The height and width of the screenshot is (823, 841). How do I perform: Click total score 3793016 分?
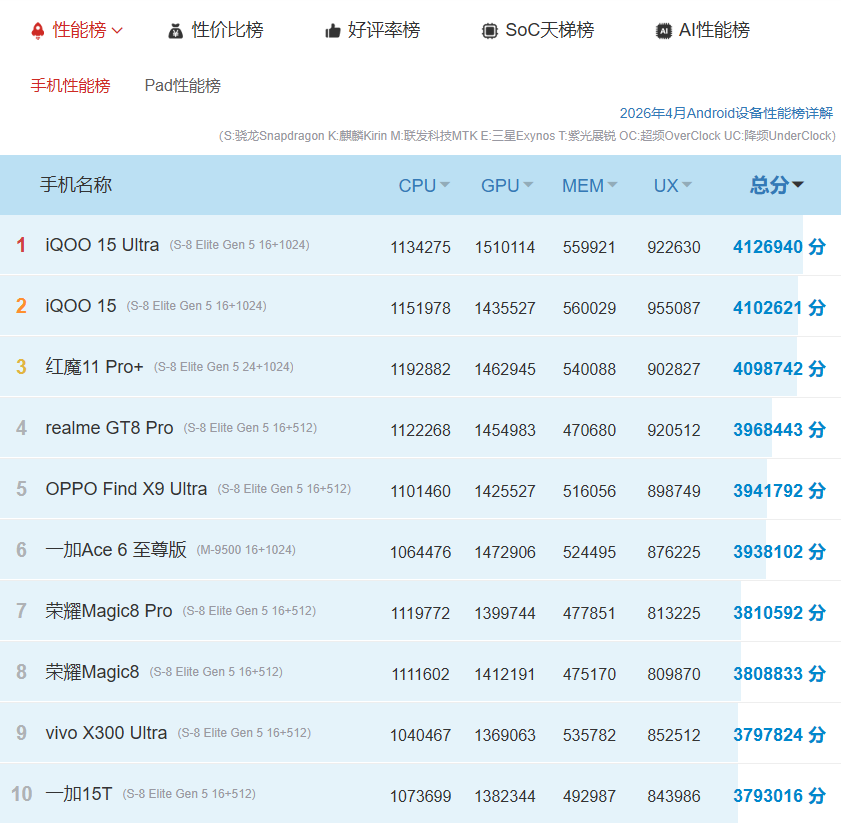point(779,796)
